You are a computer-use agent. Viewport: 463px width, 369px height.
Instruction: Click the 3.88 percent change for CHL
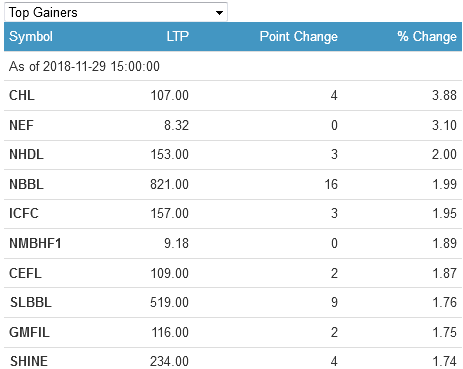pyautogui.click(x=444, y=96)
